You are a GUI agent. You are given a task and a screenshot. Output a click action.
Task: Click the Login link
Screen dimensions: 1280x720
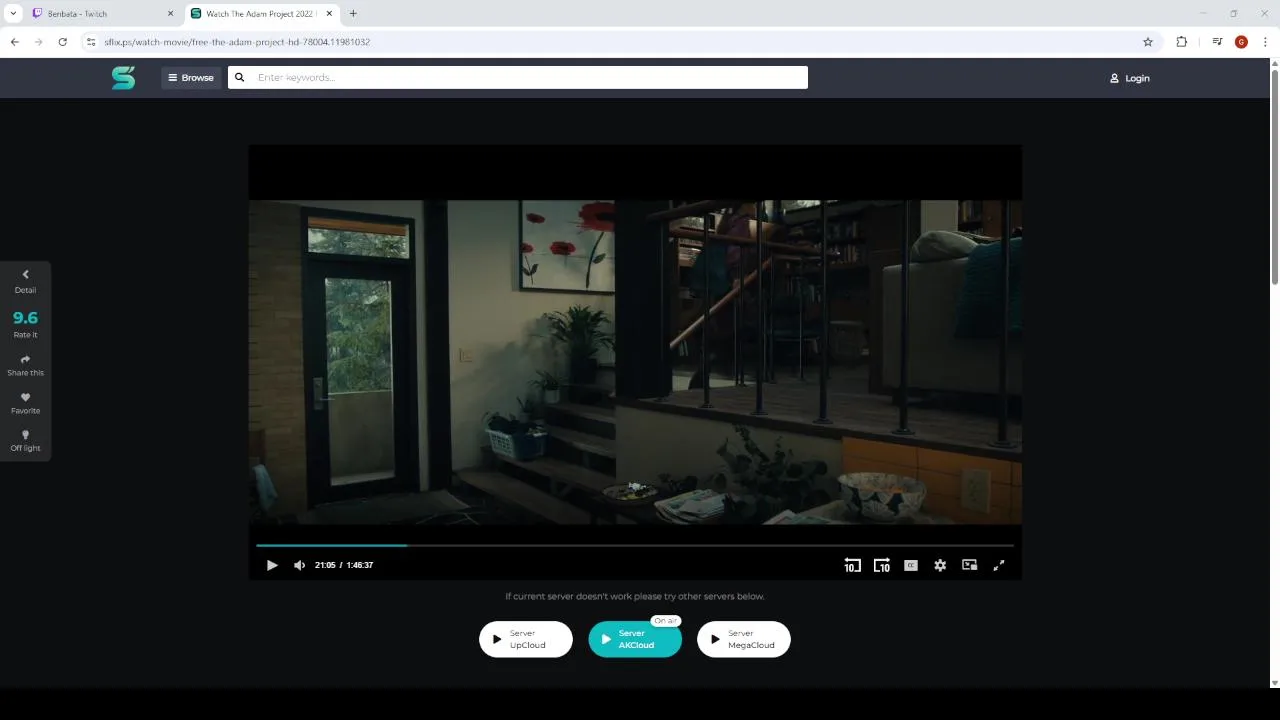1130,78
